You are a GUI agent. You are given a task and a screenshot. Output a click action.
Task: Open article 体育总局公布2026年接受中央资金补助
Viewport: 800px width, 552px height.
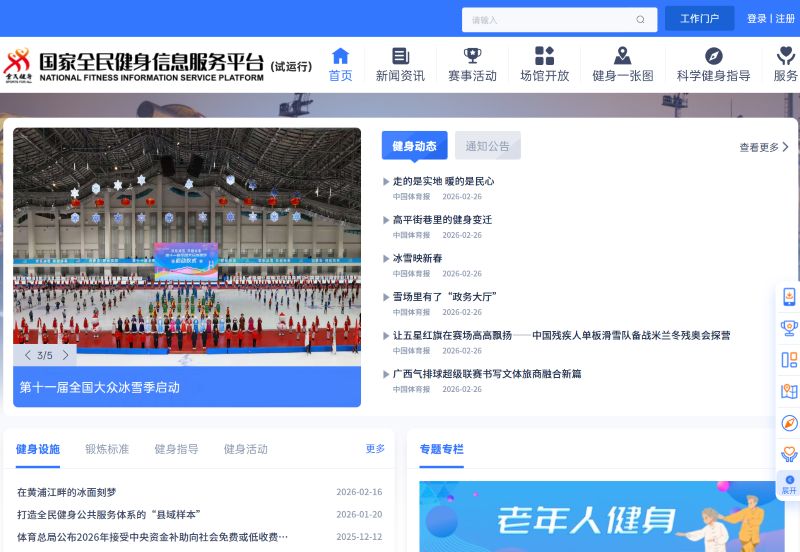pyautogui.click(x=152, y=537)
